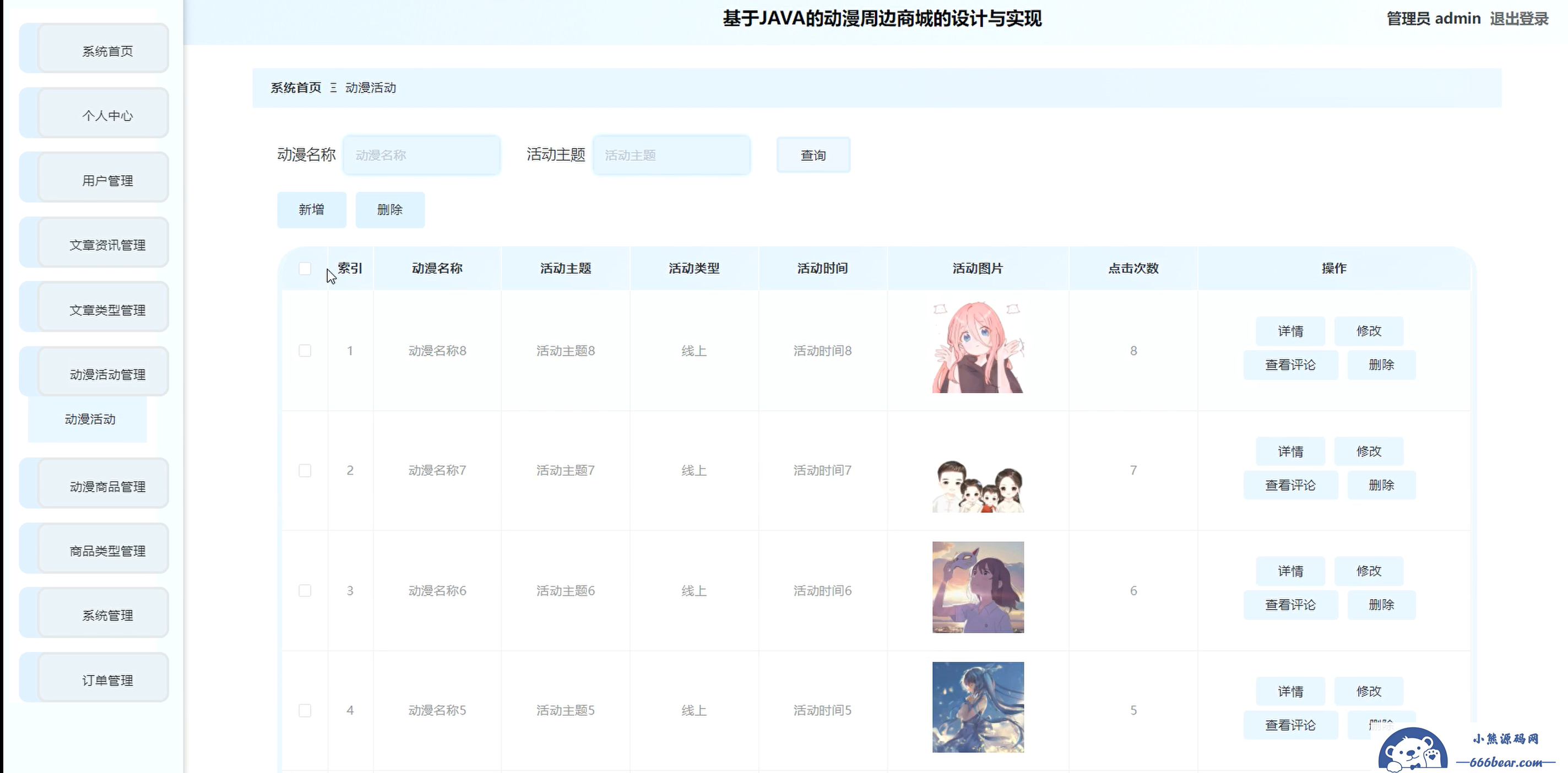This screenshot has height=773, width=1568.
Task: Click the 活动时间7 cell
Action: tap(822, 471)
